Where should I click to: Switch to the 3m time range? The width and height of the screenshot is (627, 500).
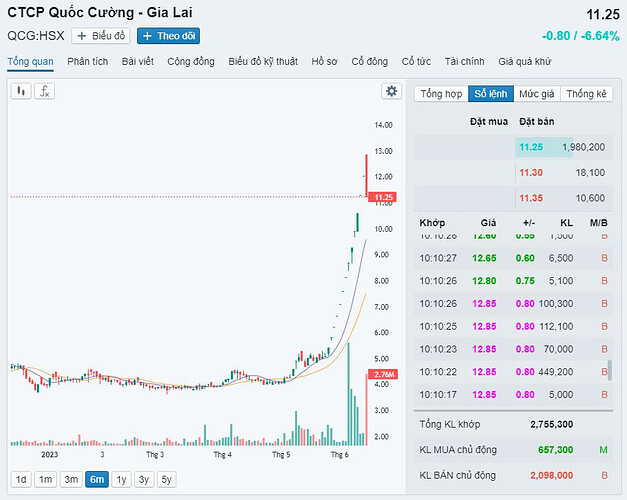[x=71, y=478]
